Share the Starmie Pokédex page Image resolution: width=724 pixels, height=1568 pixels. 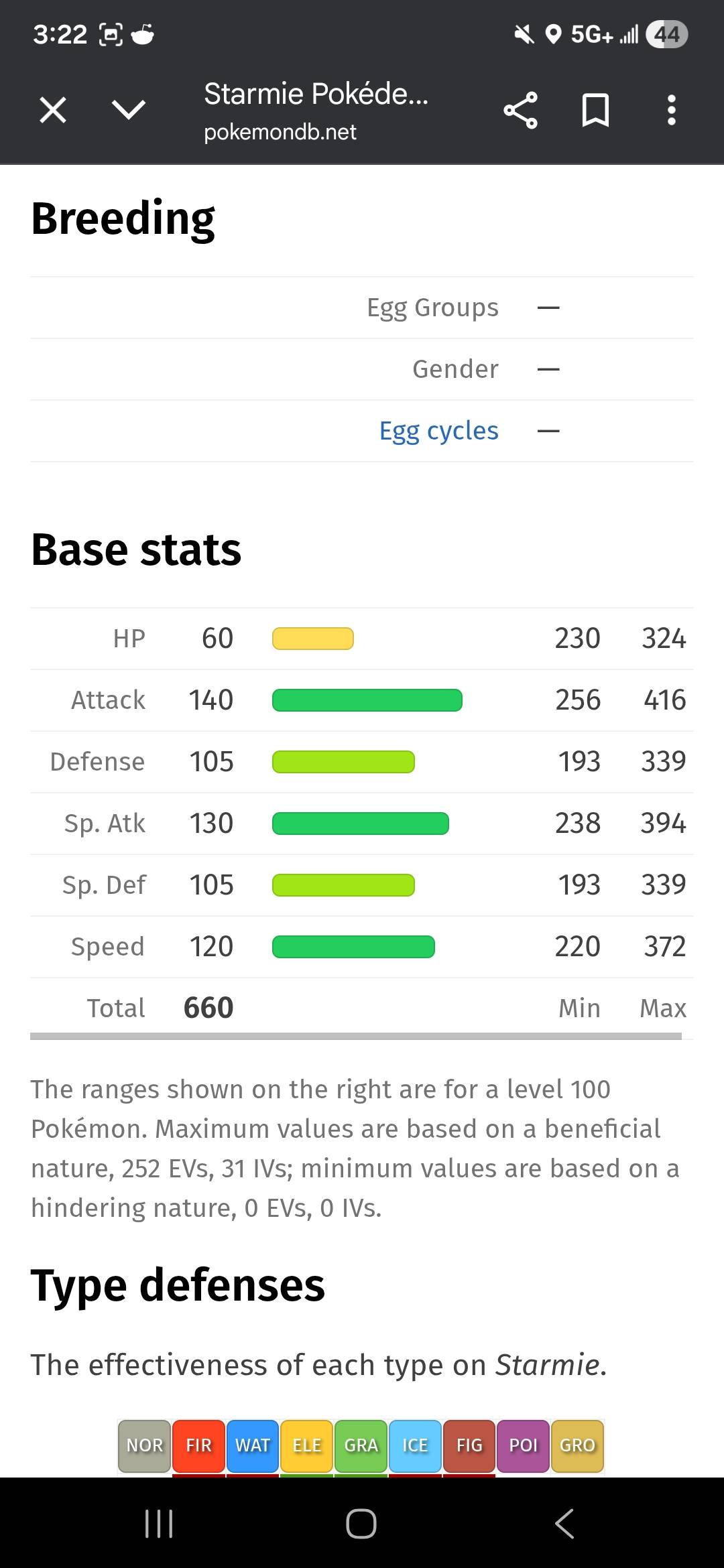pos(520,110)
